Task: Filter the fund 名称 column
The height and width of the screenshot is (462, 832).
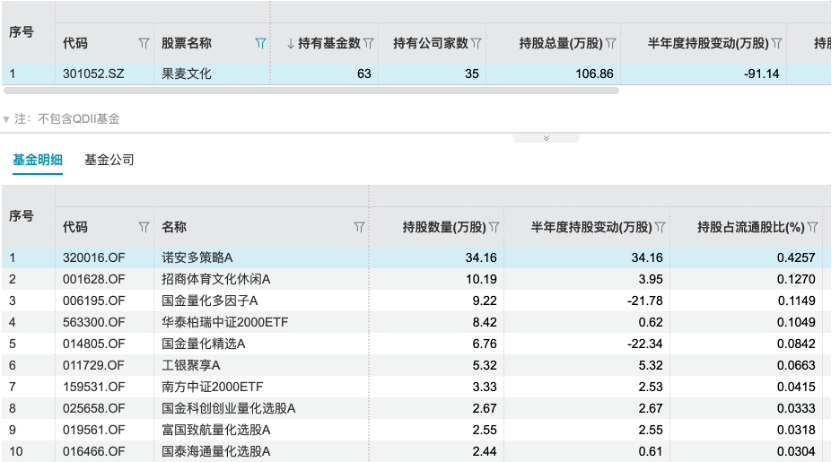Action: 359,227
